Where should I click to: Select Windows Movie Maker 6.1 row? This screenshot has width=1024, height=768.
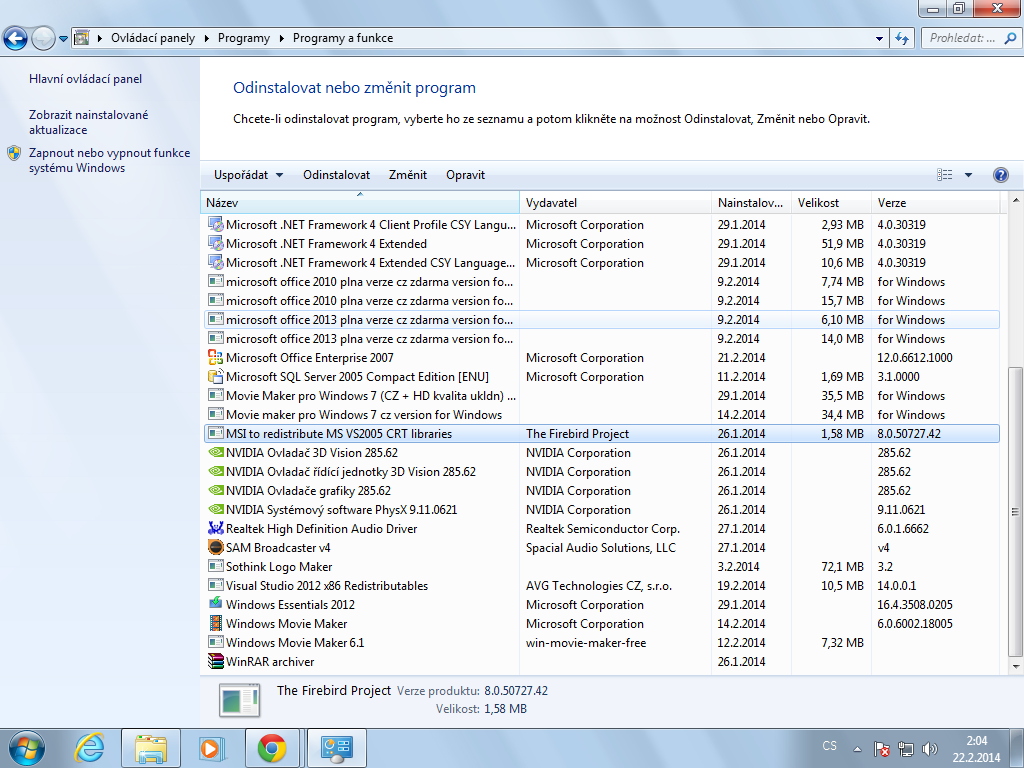click(601, 643)
